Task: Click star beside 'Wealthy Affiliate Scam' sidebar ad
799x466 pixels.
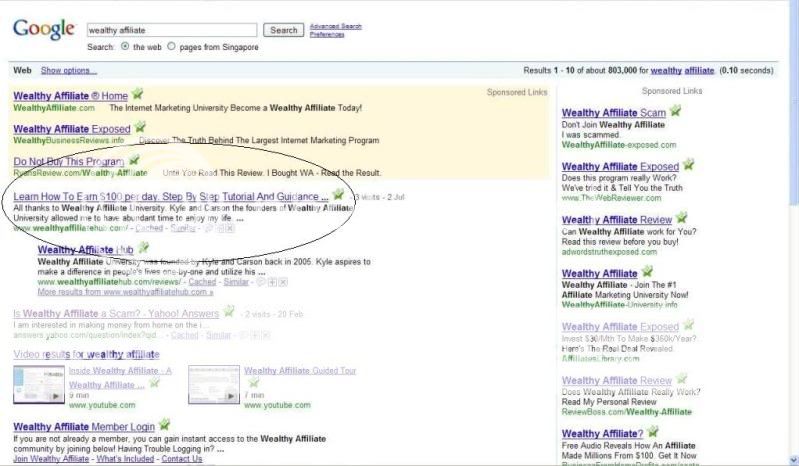Action: click(675, 111)
